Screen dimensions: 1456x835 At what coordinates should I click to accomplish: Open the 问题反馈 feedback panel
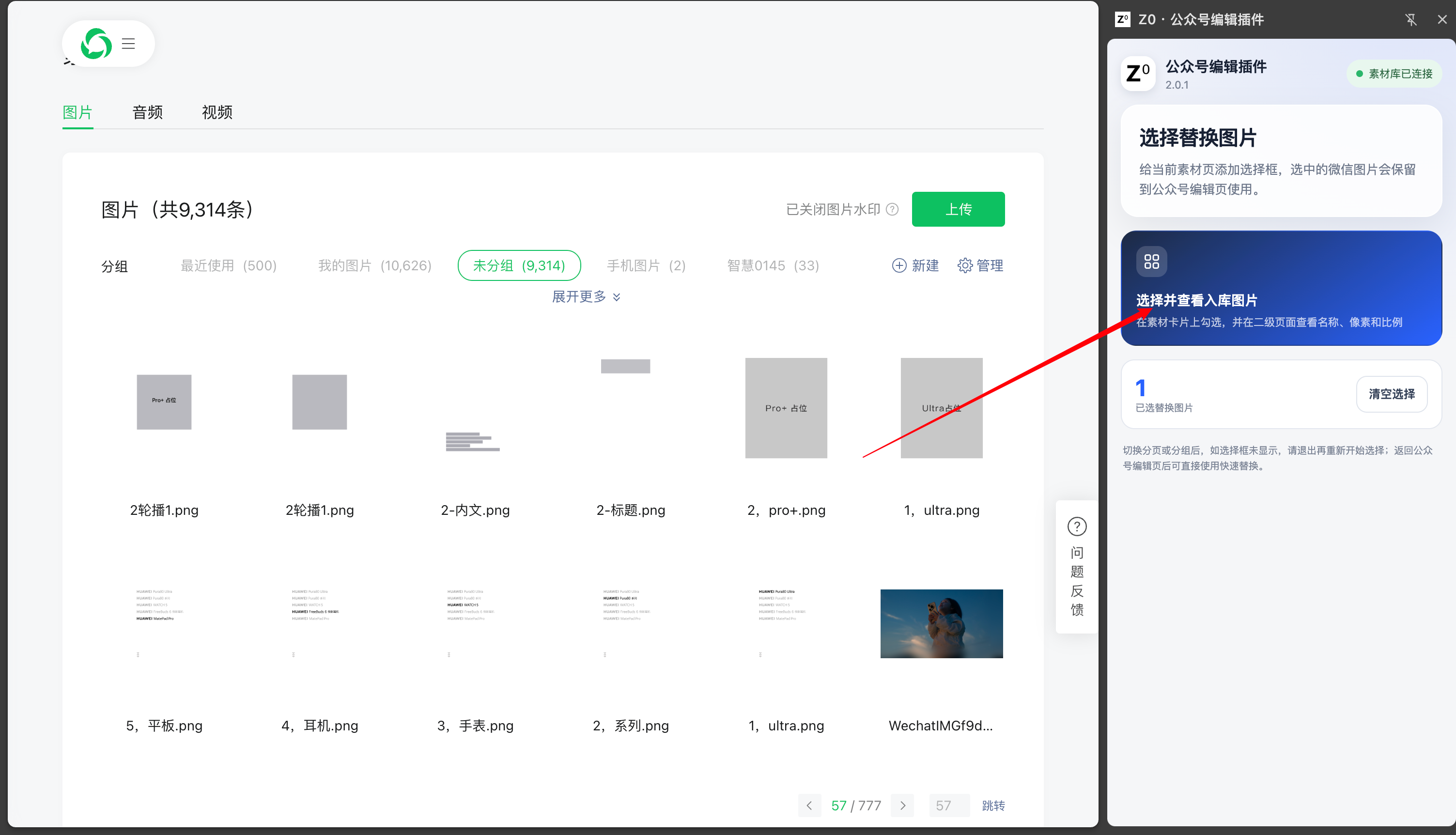(1077, 567)
